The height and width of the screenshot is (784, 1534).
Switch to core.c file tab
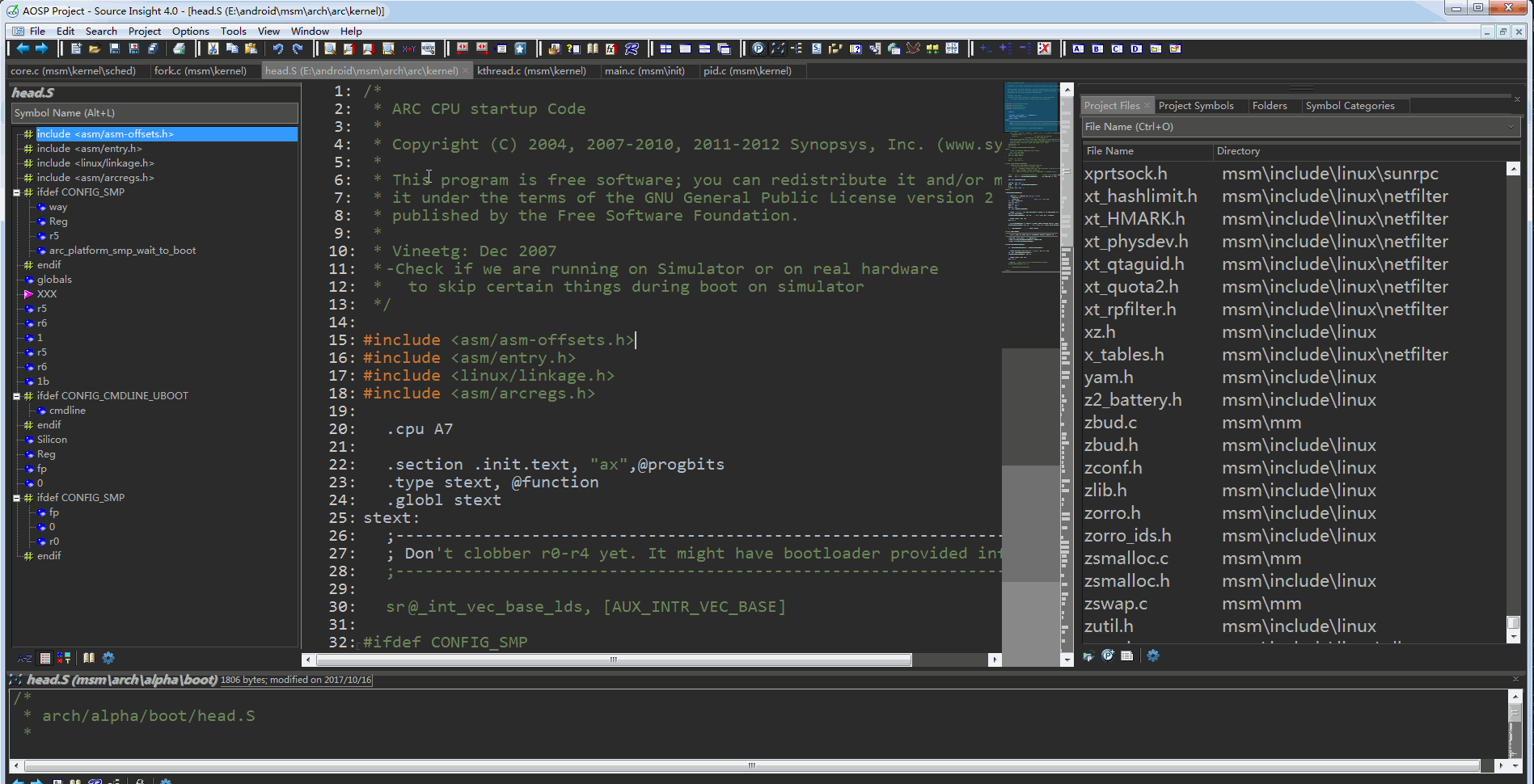pos(74,71)
